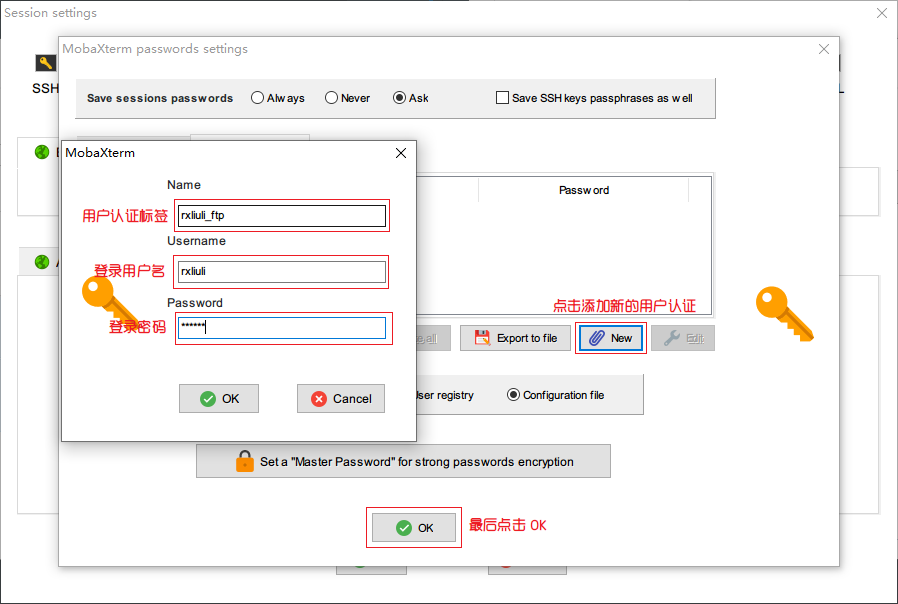The image size is (898, 604).
Task: Click the Edit button with wrench icon
Action: coord(683,338)
